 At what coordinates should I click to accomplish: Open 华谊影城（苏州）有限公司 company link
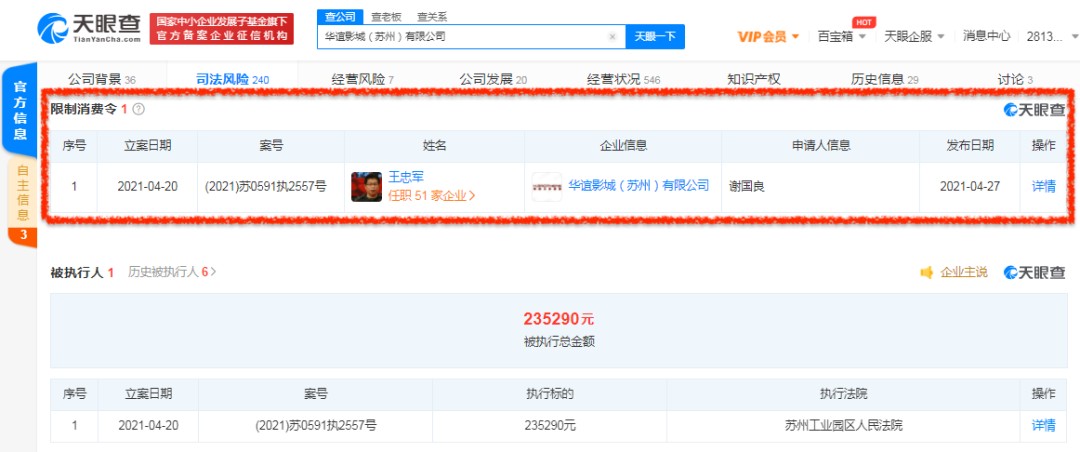click(638, 185)
